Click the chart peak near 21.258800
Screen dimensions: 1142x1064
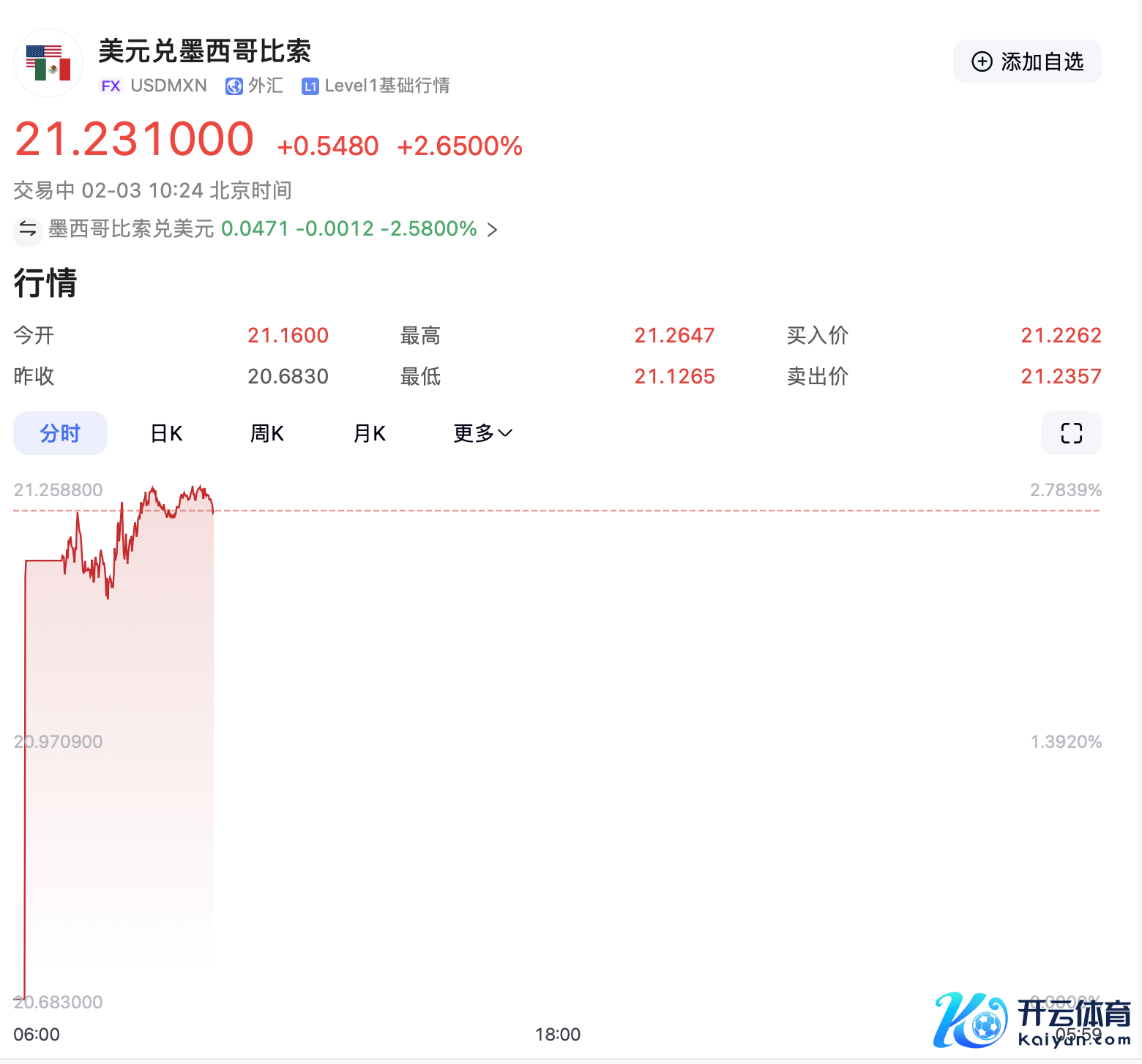pyautogui.click(x=152, y=488)
